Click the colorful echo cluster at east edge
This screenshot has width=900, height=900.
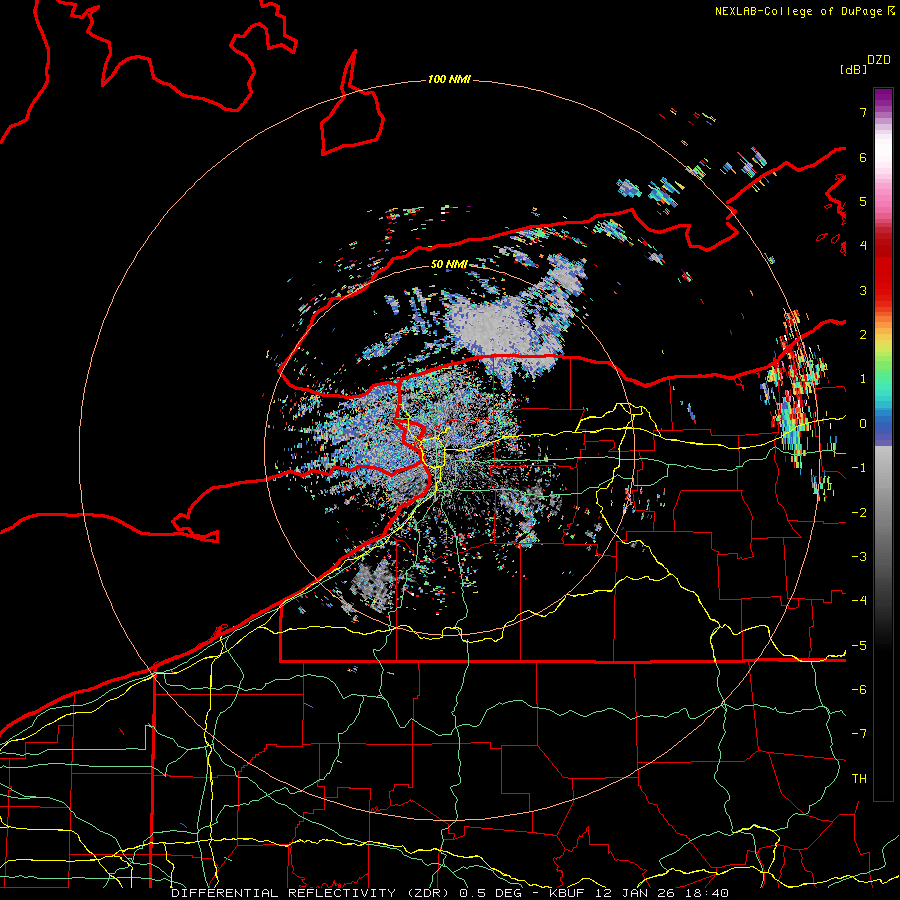click(x=798, y=396)
